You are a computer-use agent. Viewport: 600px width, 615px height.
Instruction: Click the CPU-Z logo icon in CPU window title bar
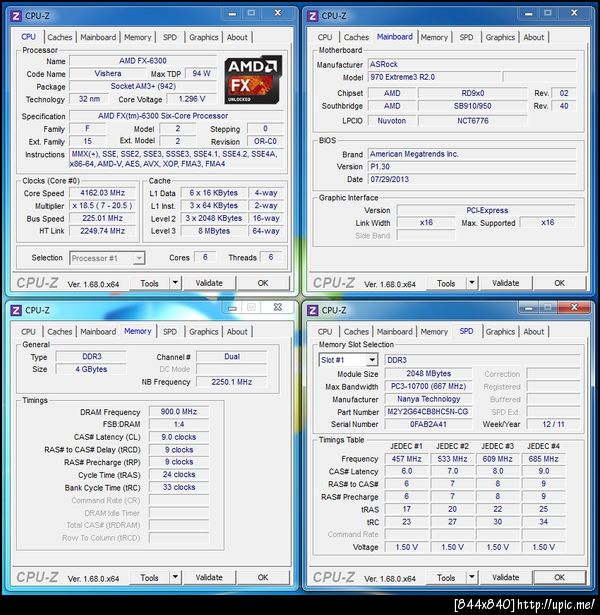tap(16, 16)
